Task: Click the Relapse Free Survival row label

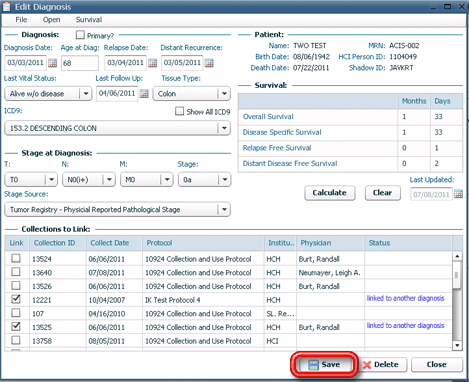Action: point(277,148)
